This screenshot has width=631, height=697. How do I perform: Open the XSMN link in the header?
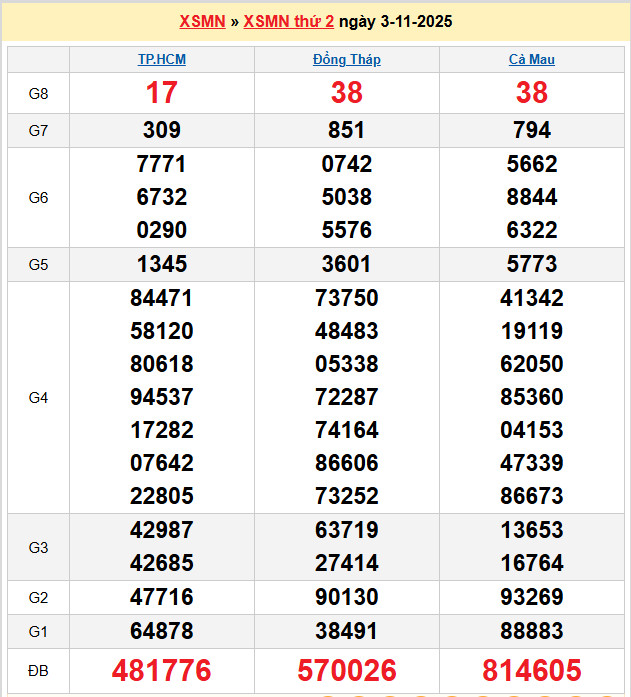pos(202,21)
